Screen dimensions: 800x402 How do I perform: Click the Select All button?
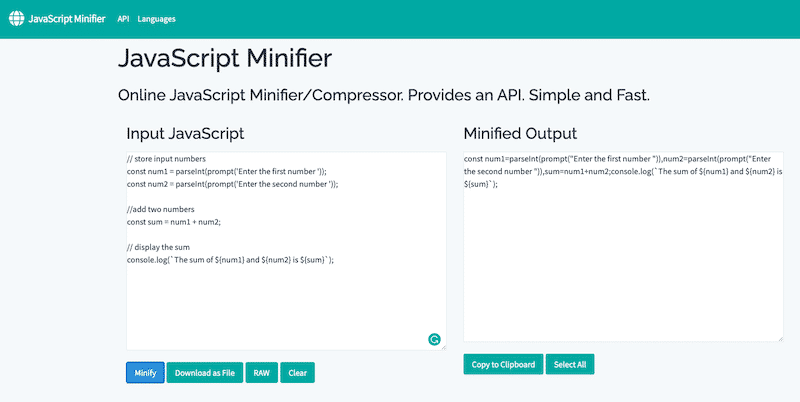(x=570, y=364)
